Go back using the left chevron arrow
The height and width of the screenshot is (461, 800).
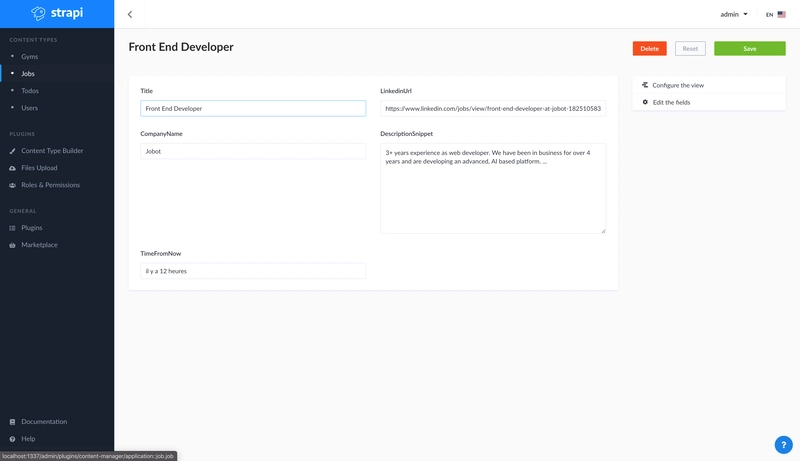pos(130,14)
